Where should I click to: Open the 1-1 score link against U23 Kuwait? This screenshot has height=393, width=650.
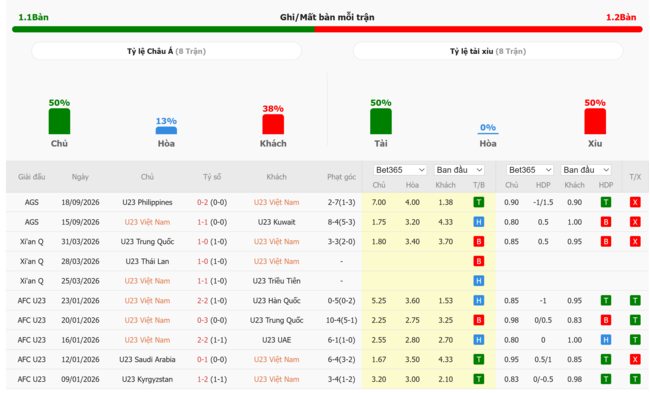click(202, 222)
